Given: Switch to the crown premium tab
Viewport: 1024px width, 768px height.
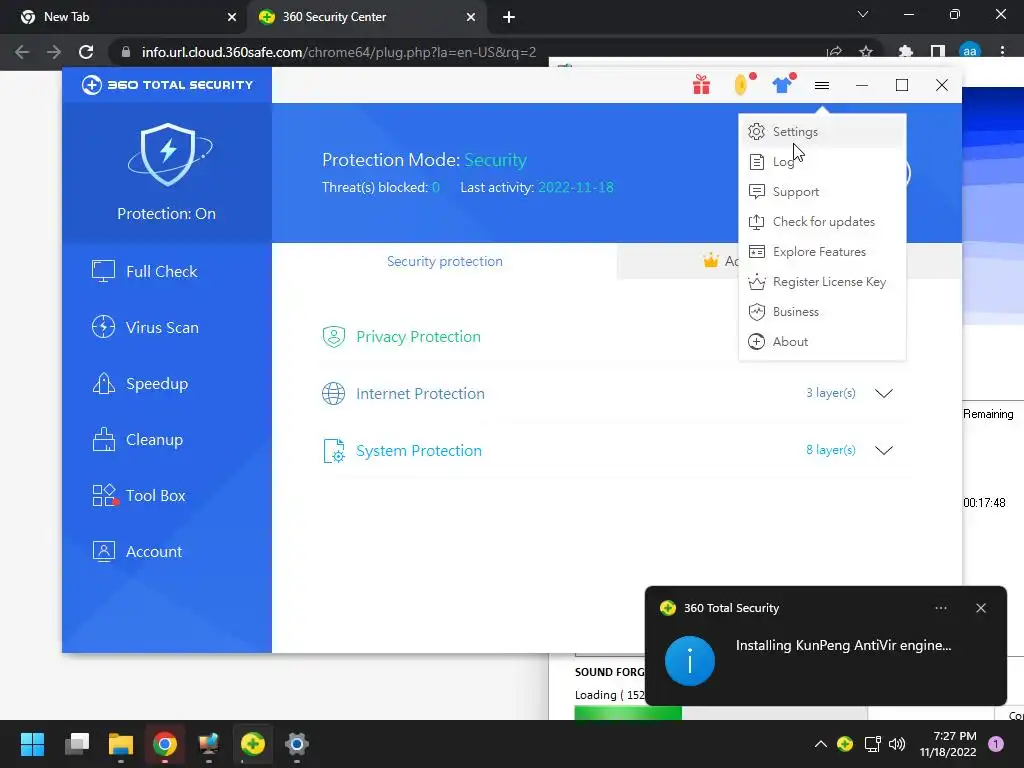Looking at the screenshot, I should 678,261.
